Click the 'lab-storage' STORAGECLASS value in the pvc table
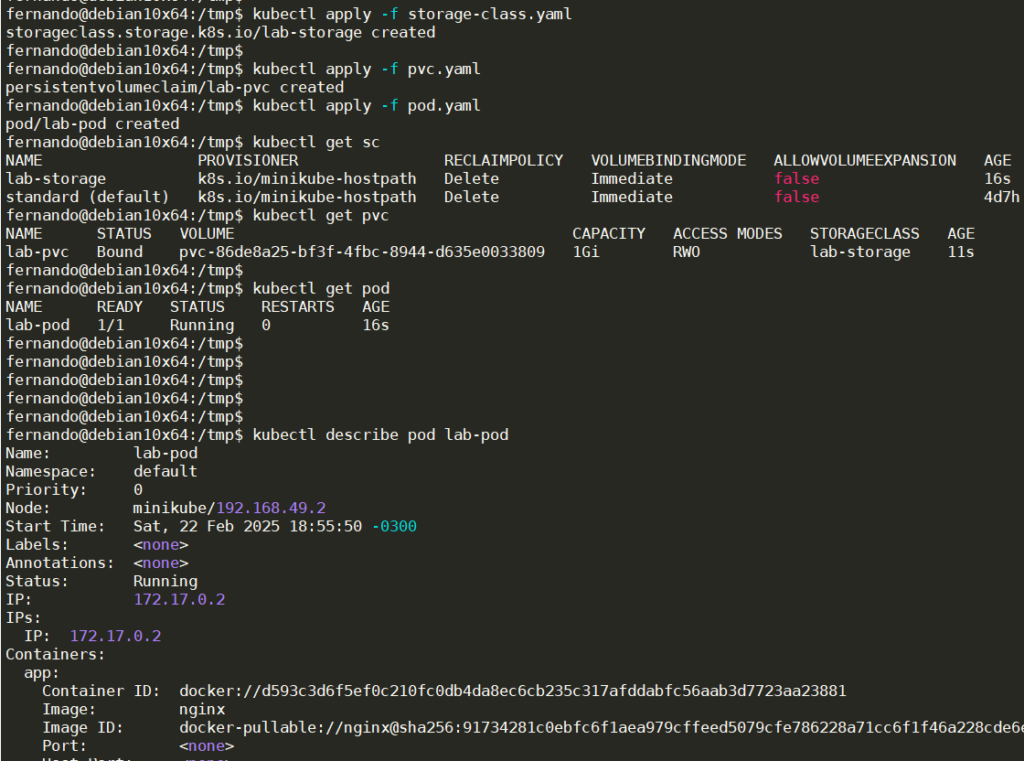The image size is (1024, 761). [x=860, y=252]
